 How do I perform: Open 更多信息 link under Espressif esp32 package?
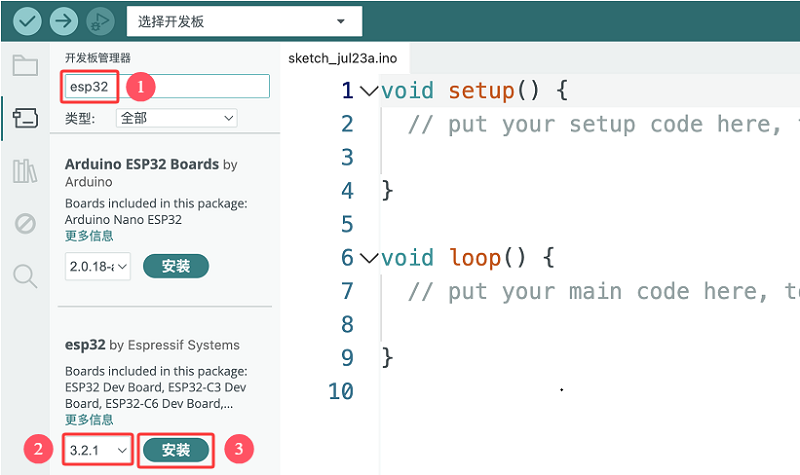89,419
